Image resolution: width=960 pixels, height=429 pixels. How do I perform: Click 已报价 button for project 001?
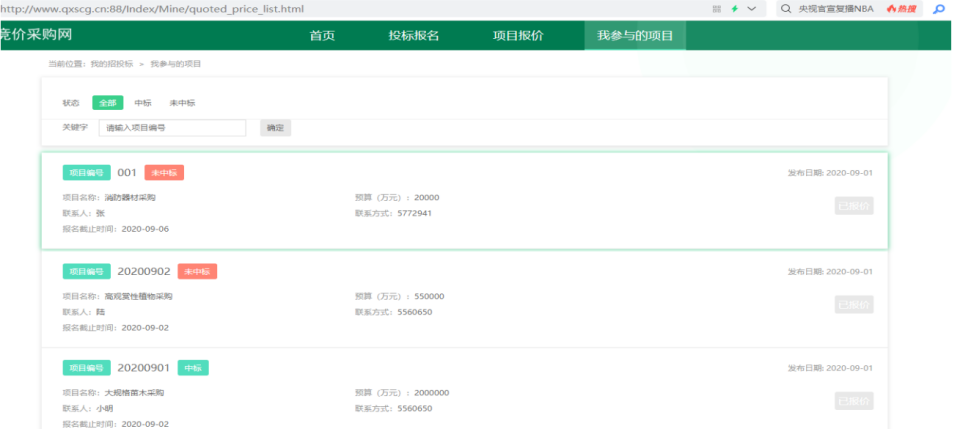pos(854,206)
